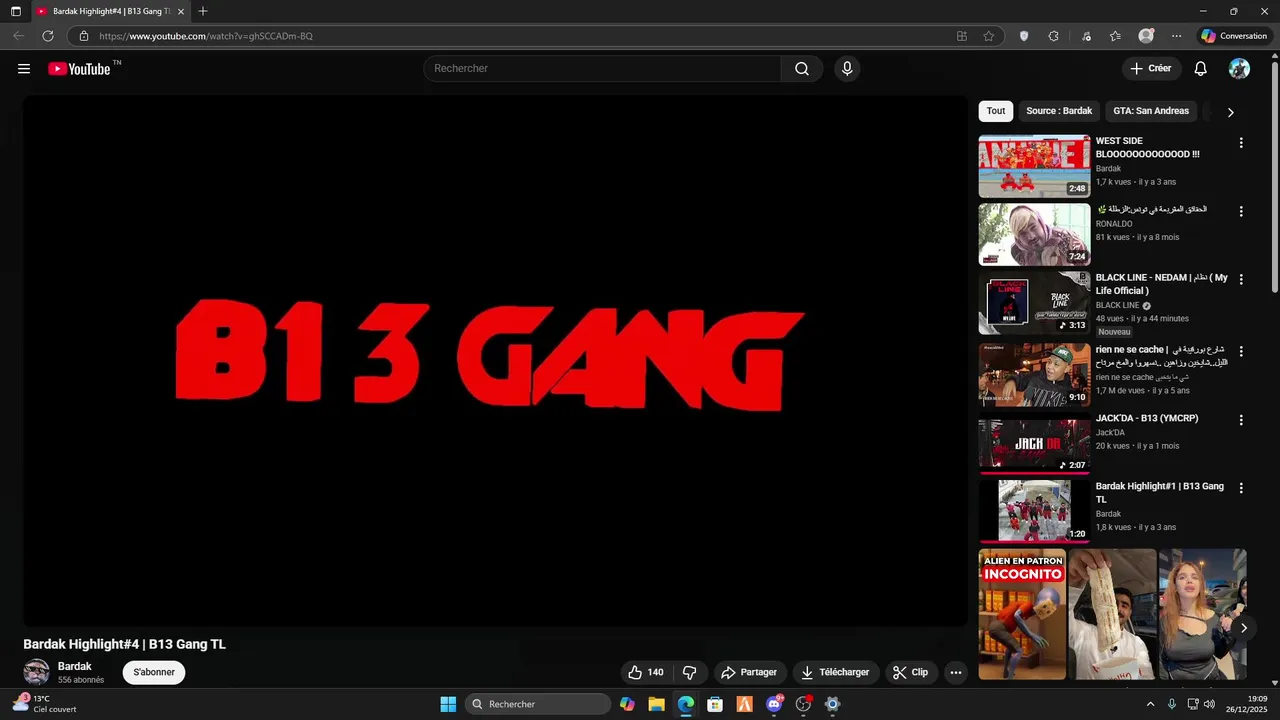The image size is (1280, 720).
Task: Open options for BLACK LINE - NEDAM video
Action: [1241, 280]
